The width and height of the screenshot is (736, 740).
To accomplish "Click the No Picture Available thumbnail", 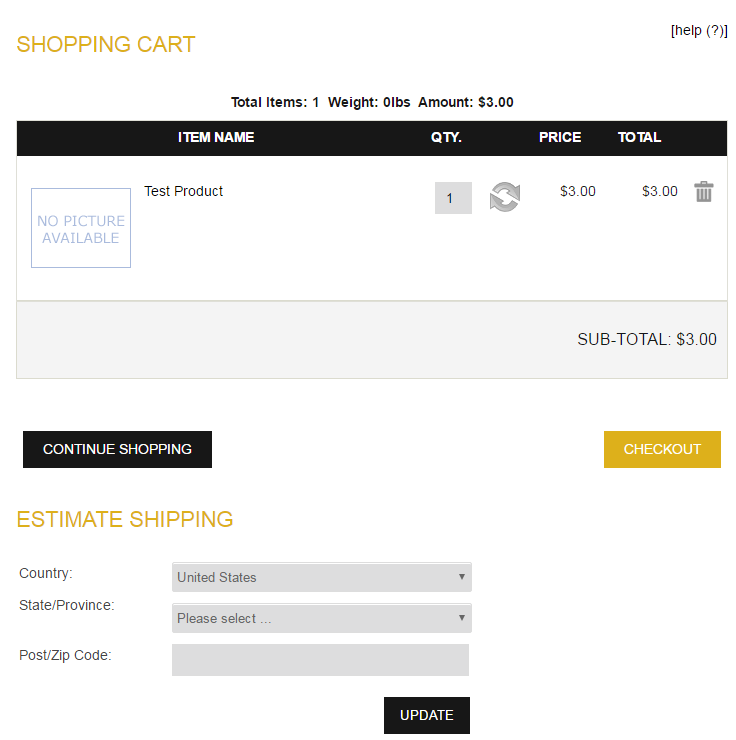I will pos(81,228).
